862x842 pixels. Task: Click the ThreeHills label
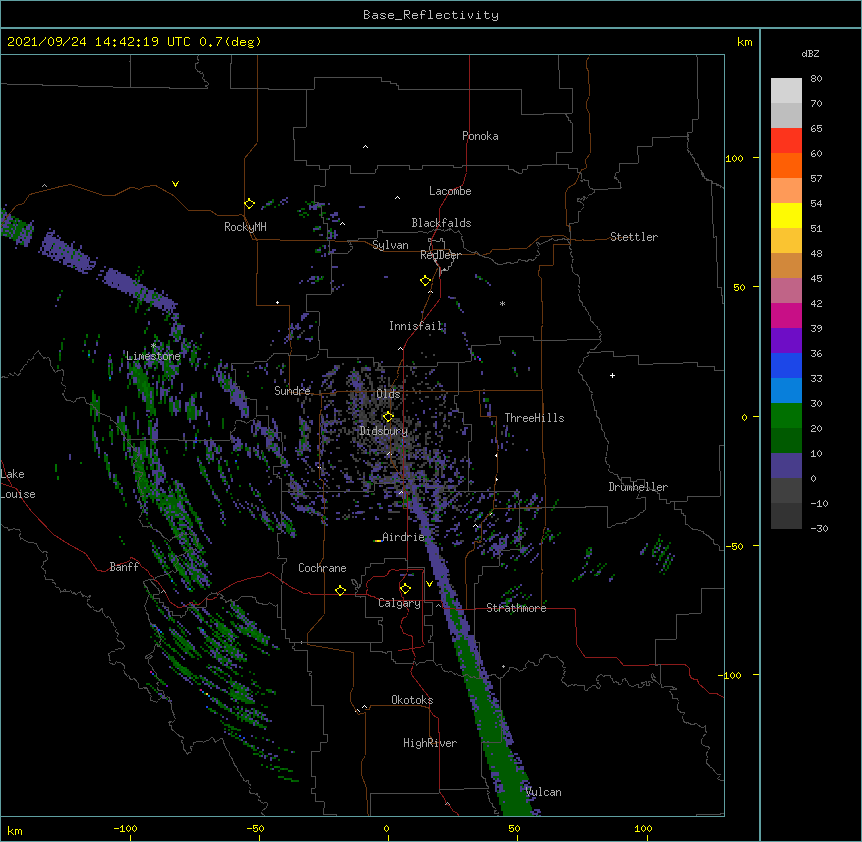pos(534,418)
